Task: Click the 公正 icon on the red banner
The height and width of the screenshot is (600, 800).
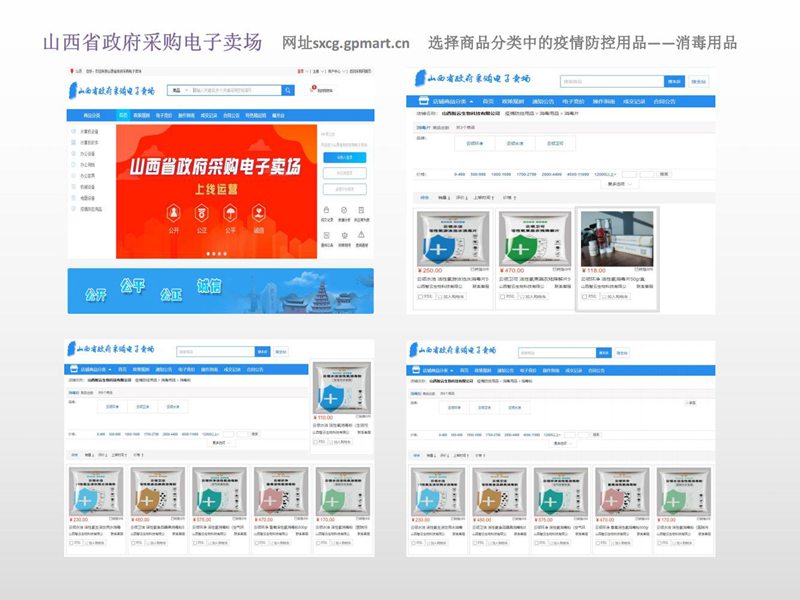Action: pos(203,212)
